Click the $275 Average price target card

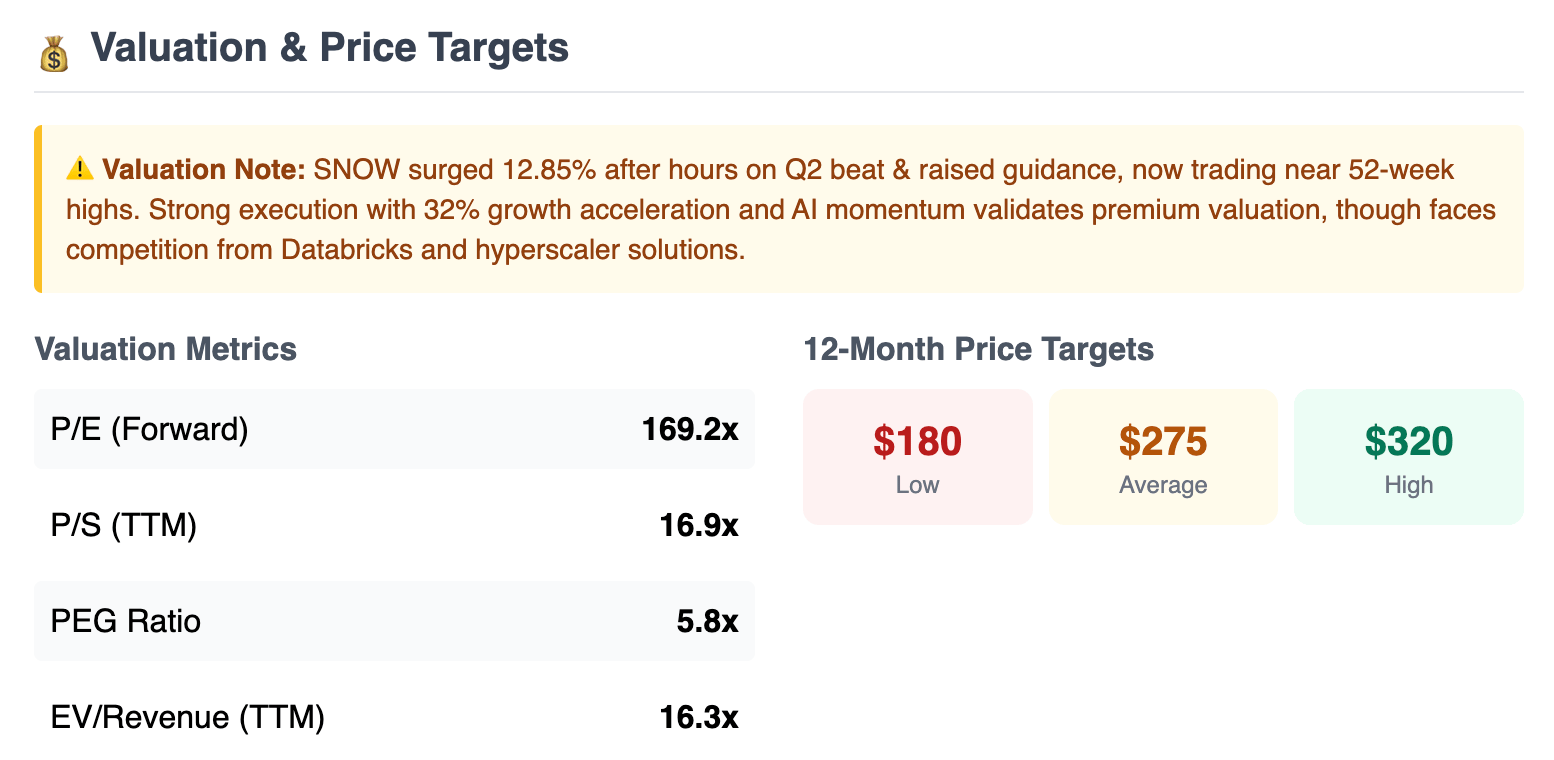1163,457
